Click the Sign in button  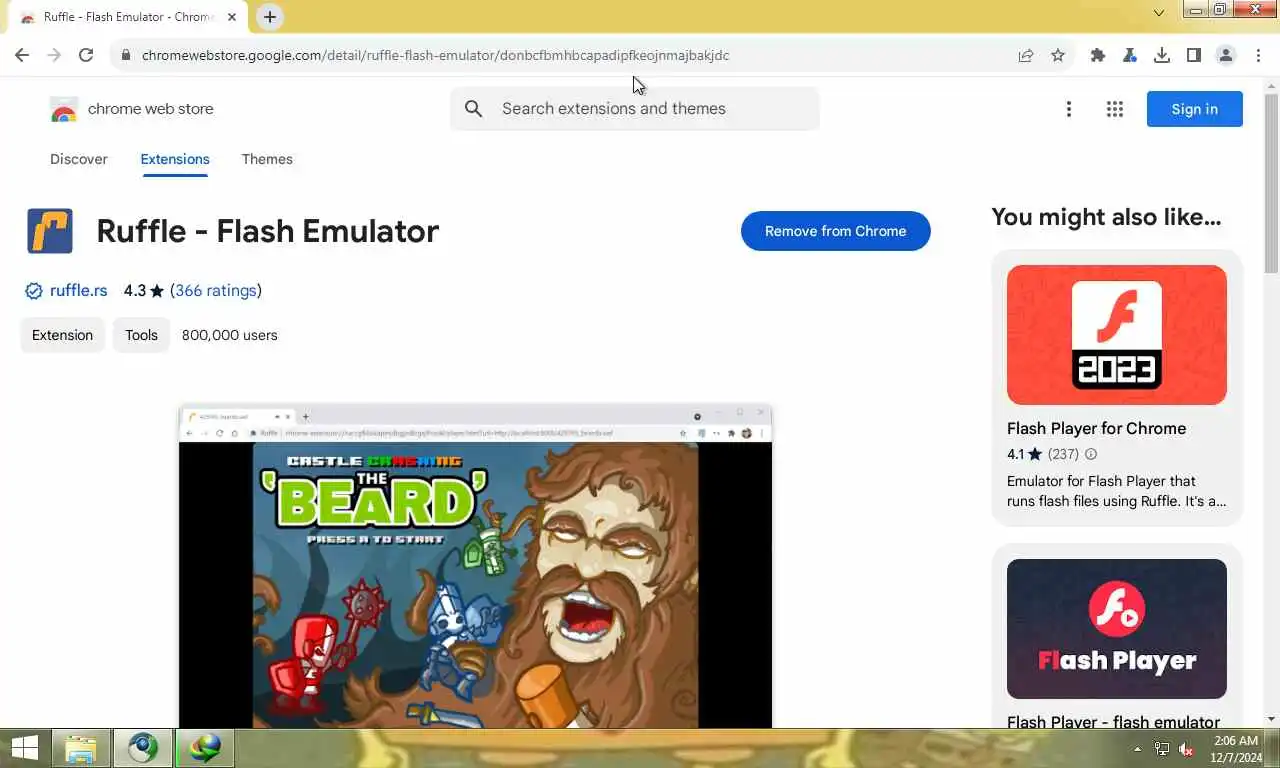pos(1195,109)
